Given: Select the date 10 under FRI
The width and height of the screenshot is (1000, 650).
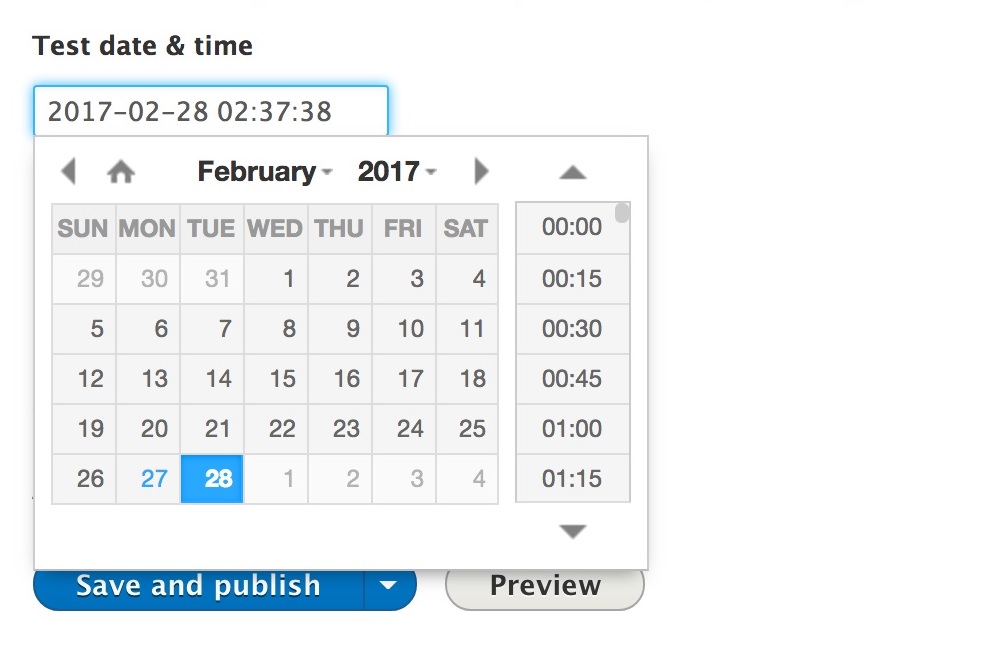Looking at the screenshot, I should point(404,329).
